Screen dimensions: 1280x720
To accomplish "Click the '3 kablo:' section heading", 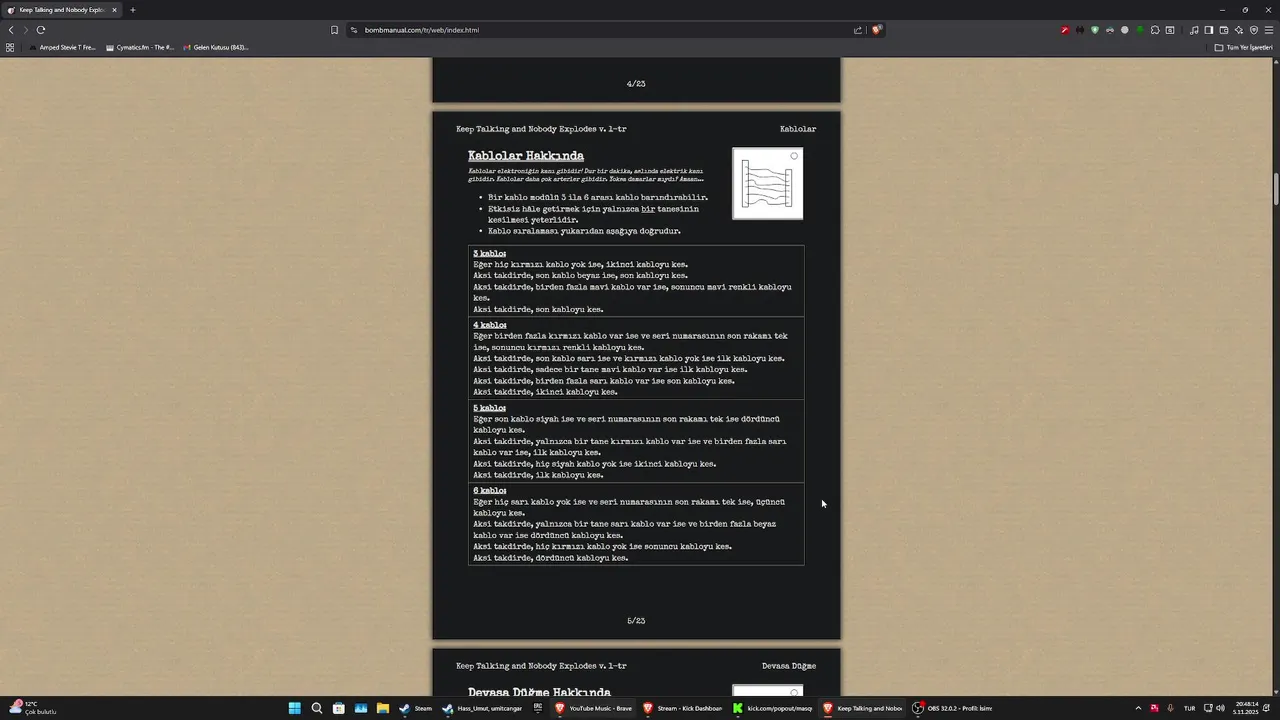I will (490, 253).
